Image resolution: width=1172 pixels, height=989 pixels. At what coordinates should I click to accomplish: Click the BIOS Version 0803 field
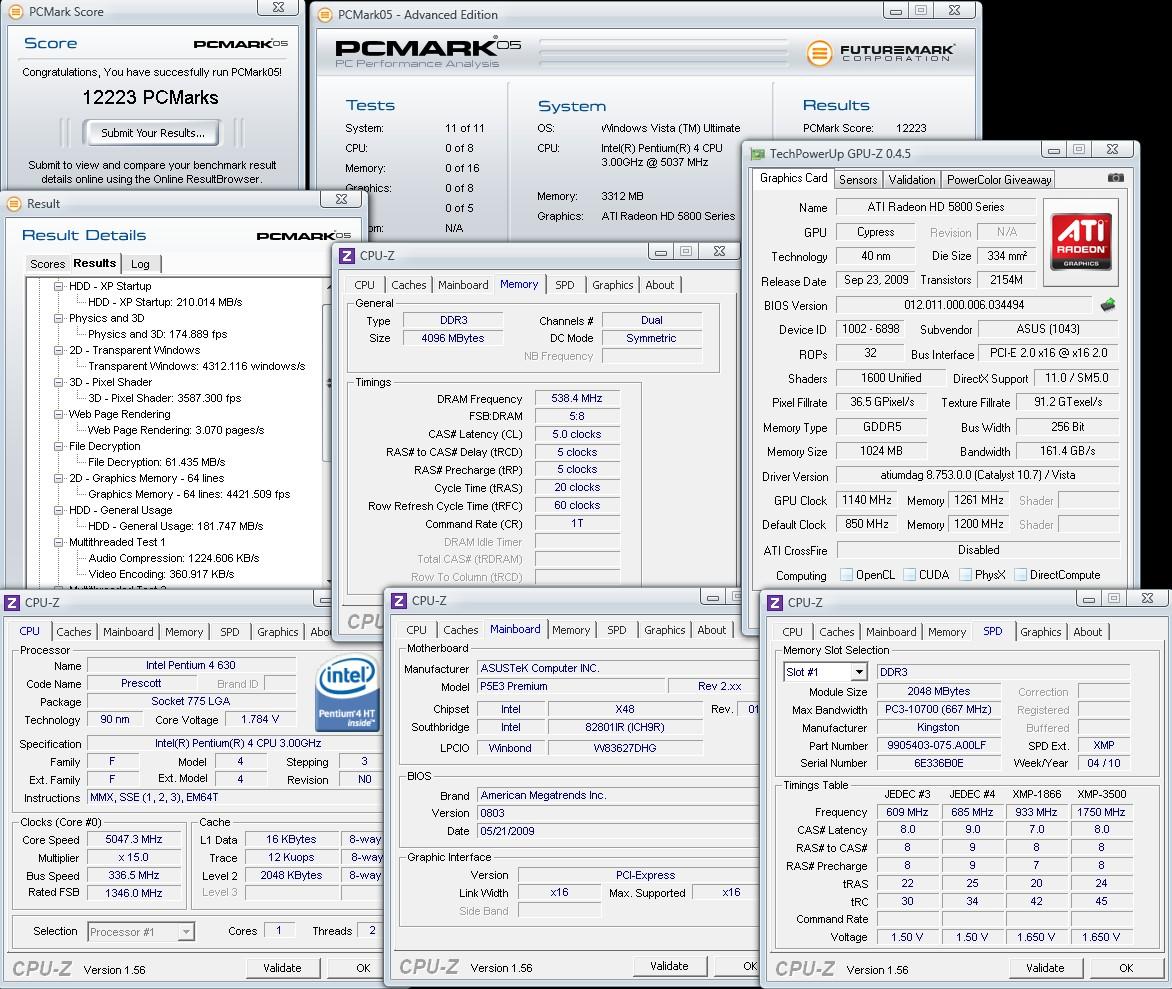(617, 813)
